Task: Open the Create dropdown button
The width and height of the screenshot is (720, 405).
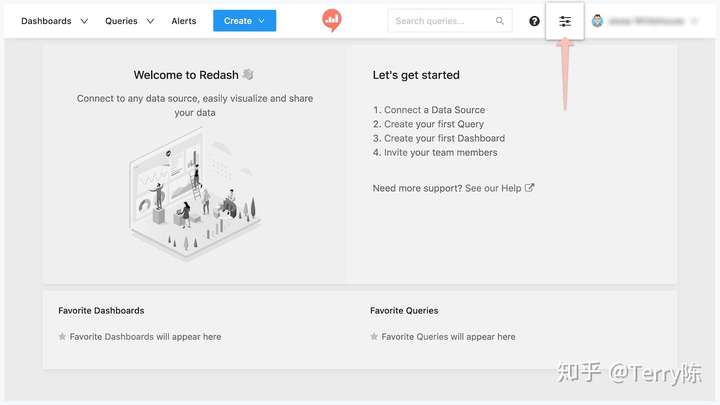Action: (x=244, y=21)
